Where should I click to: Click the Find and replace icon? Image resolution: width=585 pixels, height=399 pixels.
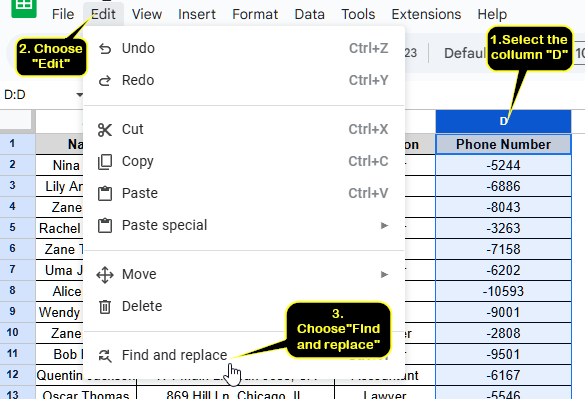(x=105, y=355)
